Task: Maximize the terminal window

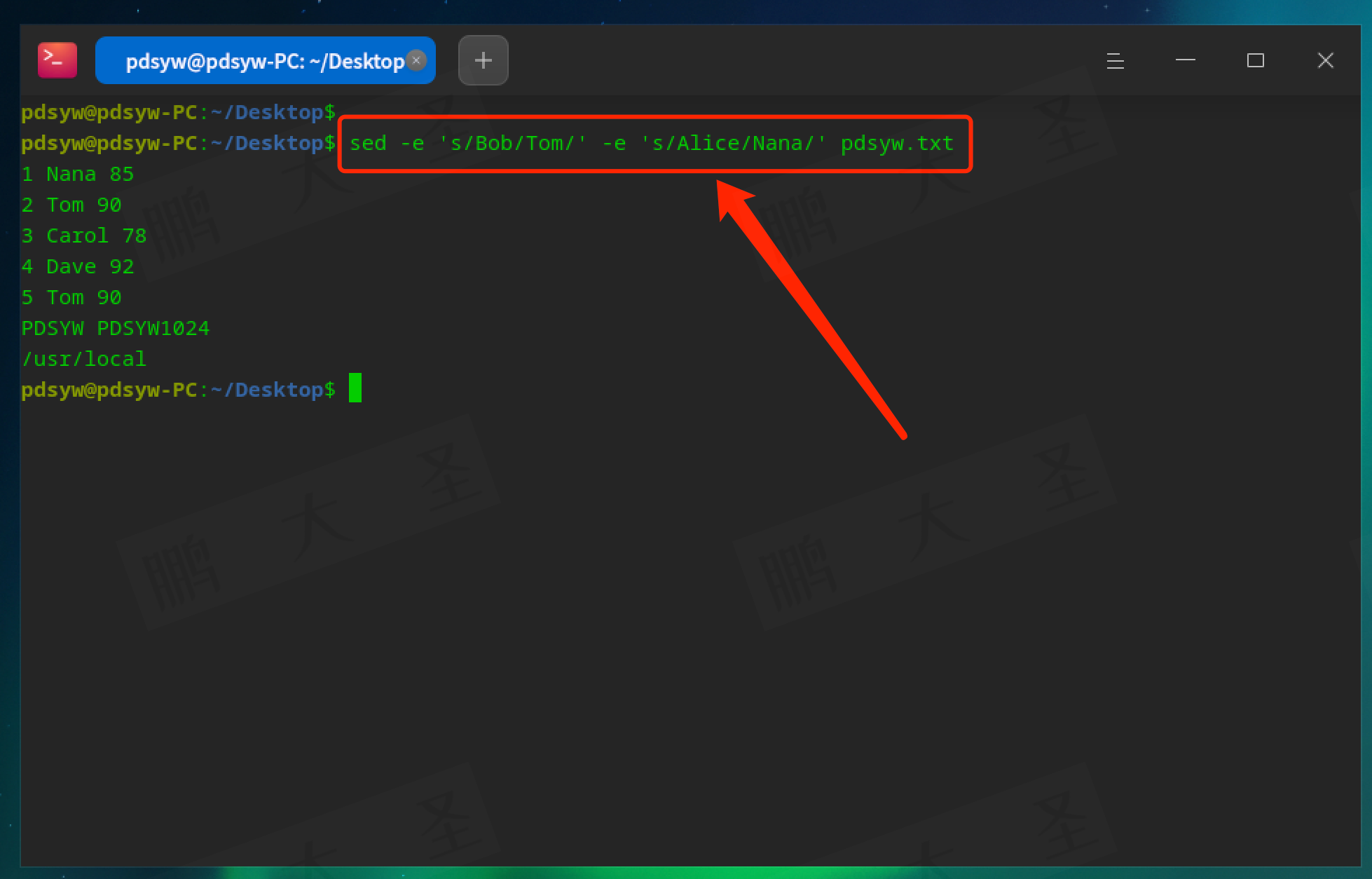Action: (x=1255, y=61)
